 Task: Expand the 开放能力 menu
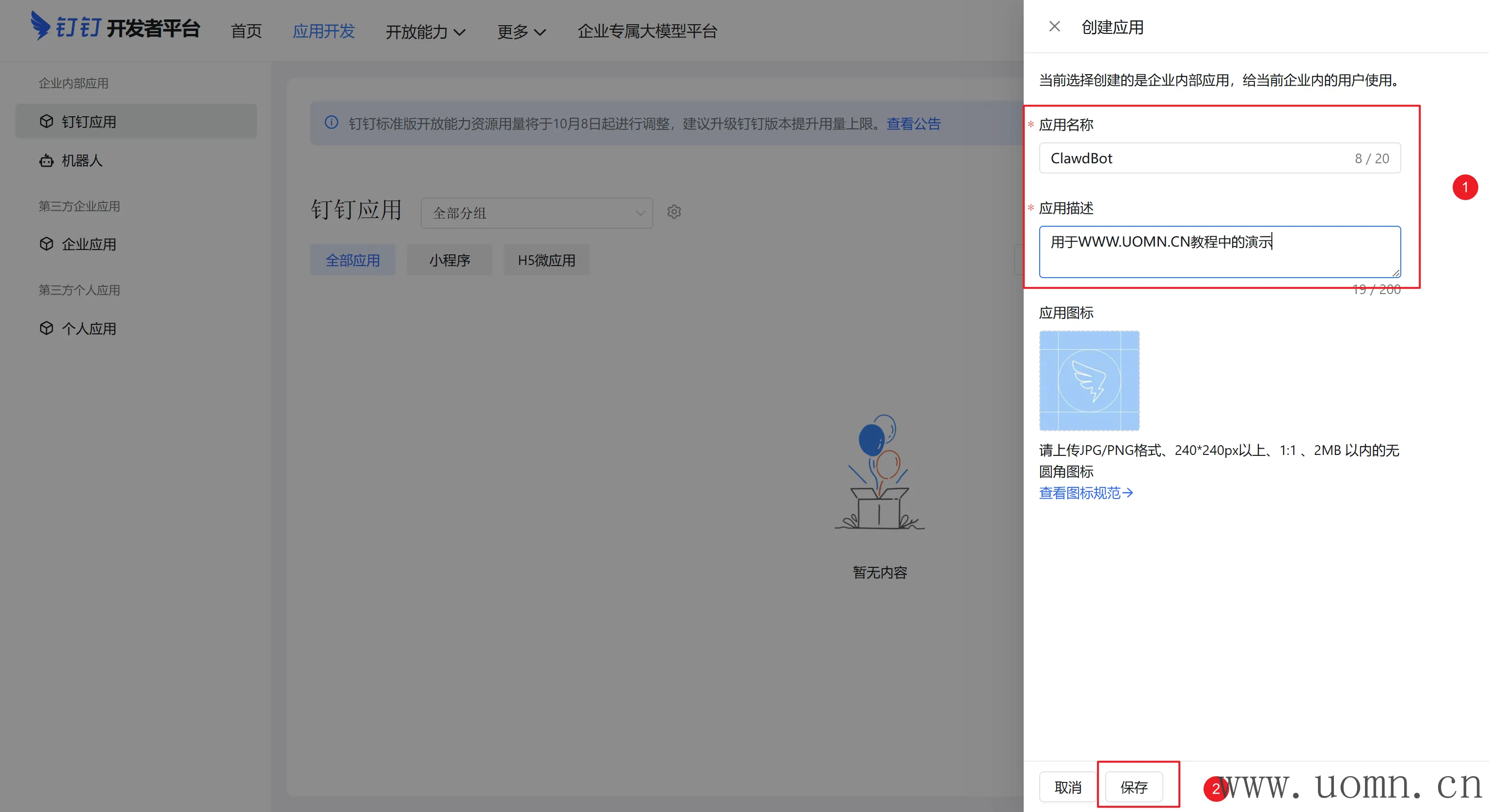[x=425, y=31]
